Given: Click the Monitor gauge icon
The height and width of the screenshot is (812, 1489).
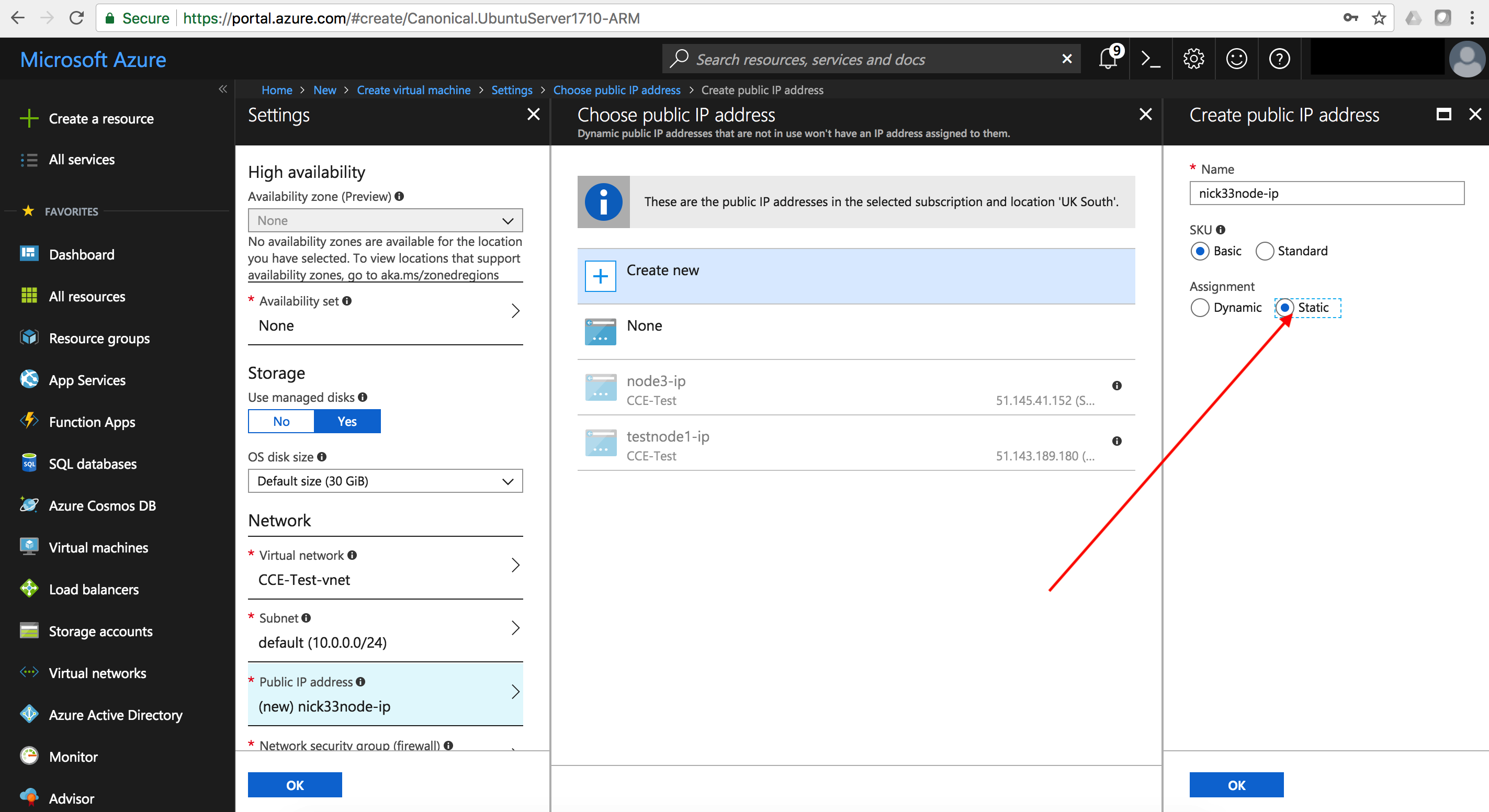Looking at the screenshot, I should click(29, 756).
